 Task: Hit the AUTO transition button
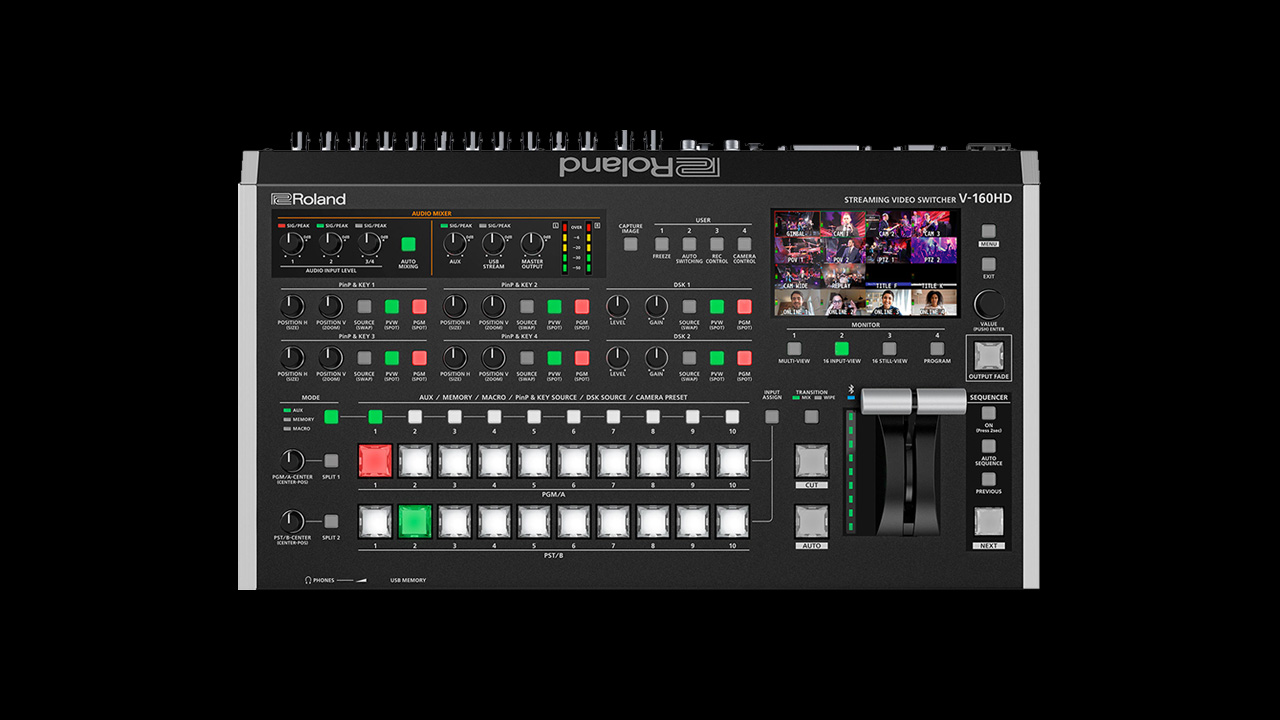pyautogui.click(x=811, y=522)
